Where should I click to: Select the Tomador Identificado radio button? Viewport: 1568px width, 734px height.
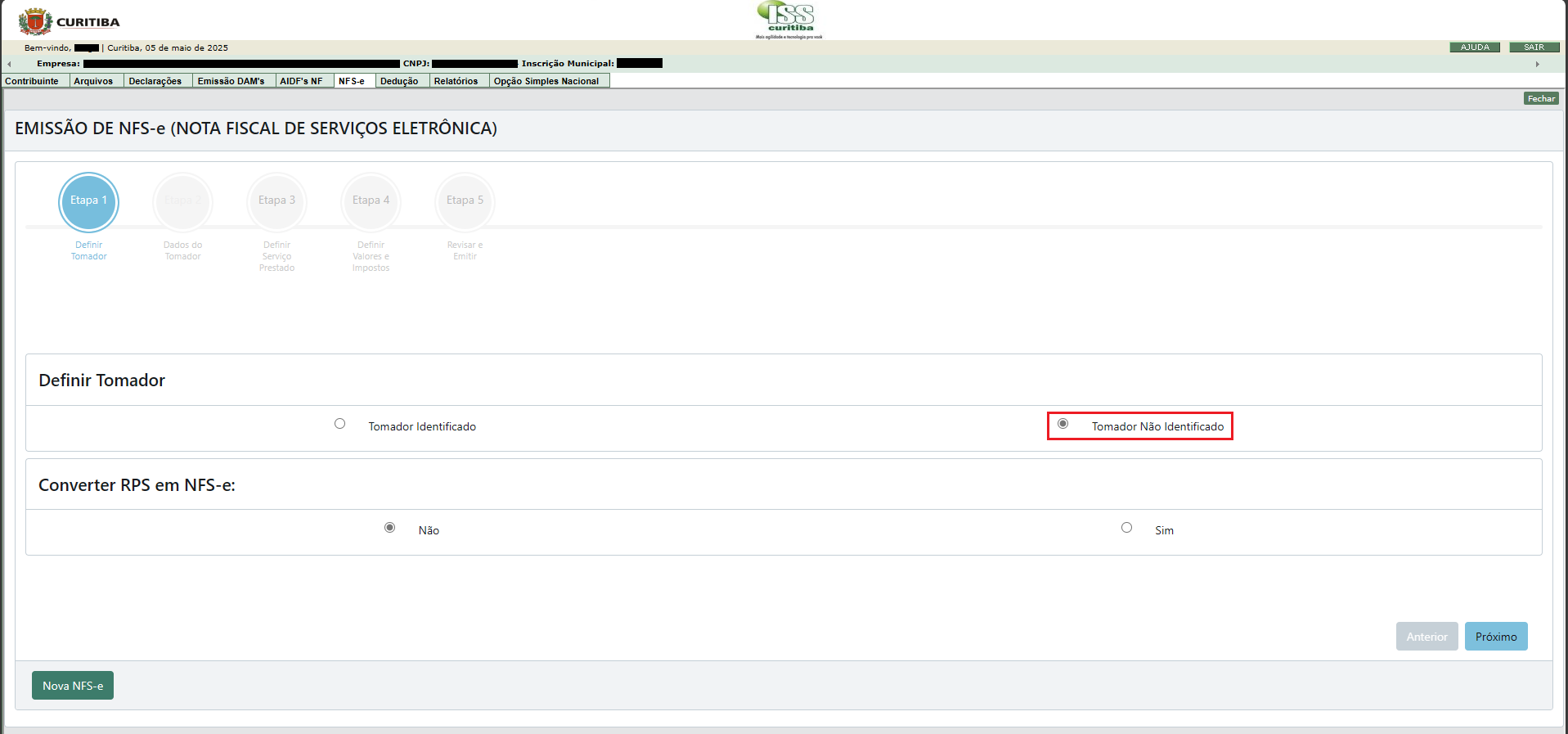[x=340, y=424]
